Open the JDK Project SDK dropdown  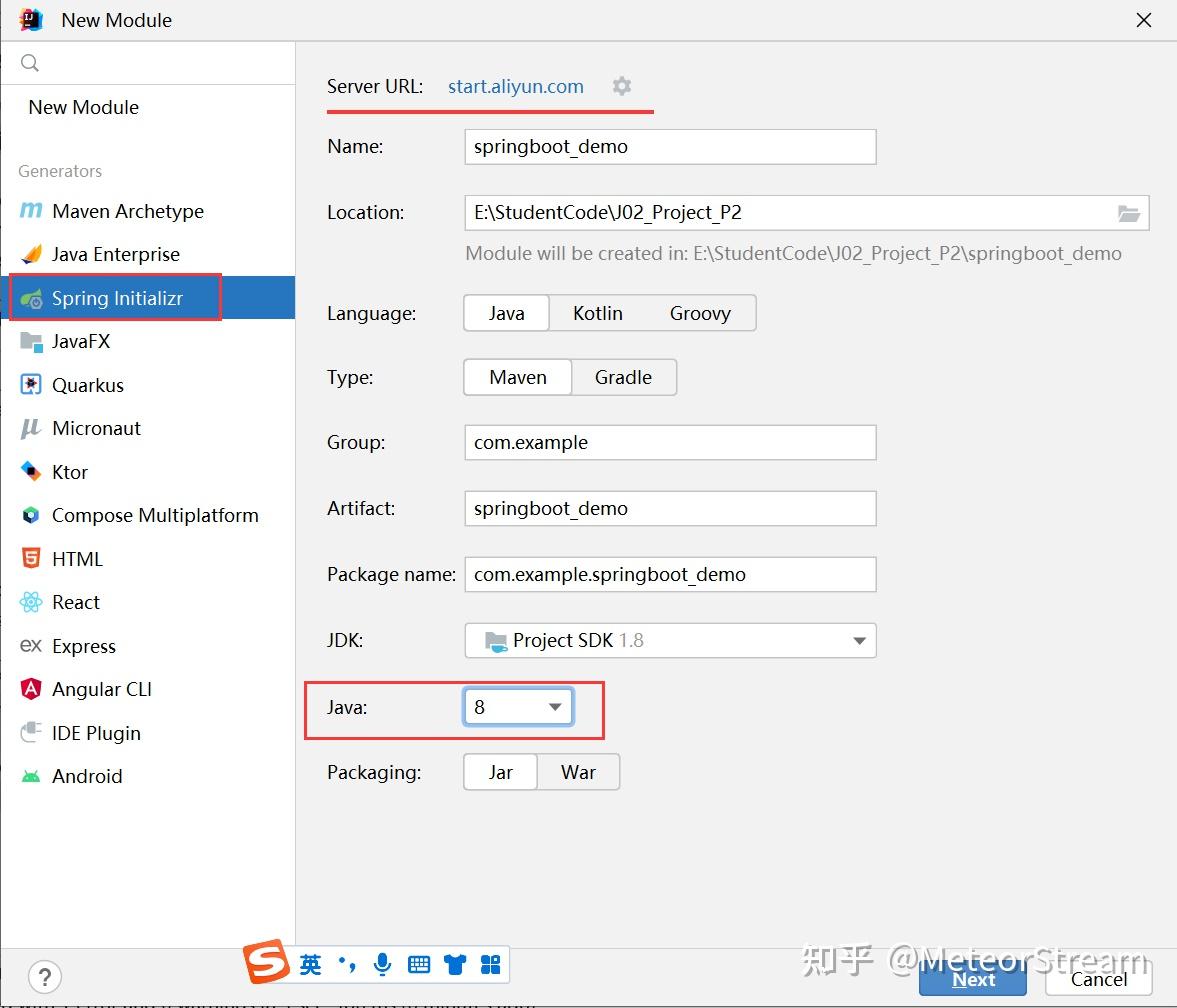pyautogui.click(x=670, y=641)
